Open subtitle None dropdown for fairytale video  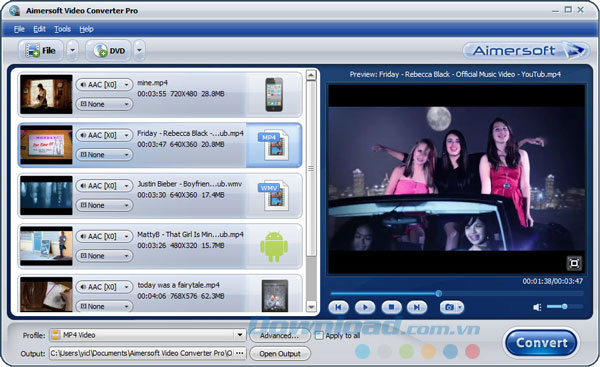coord(104,306)
